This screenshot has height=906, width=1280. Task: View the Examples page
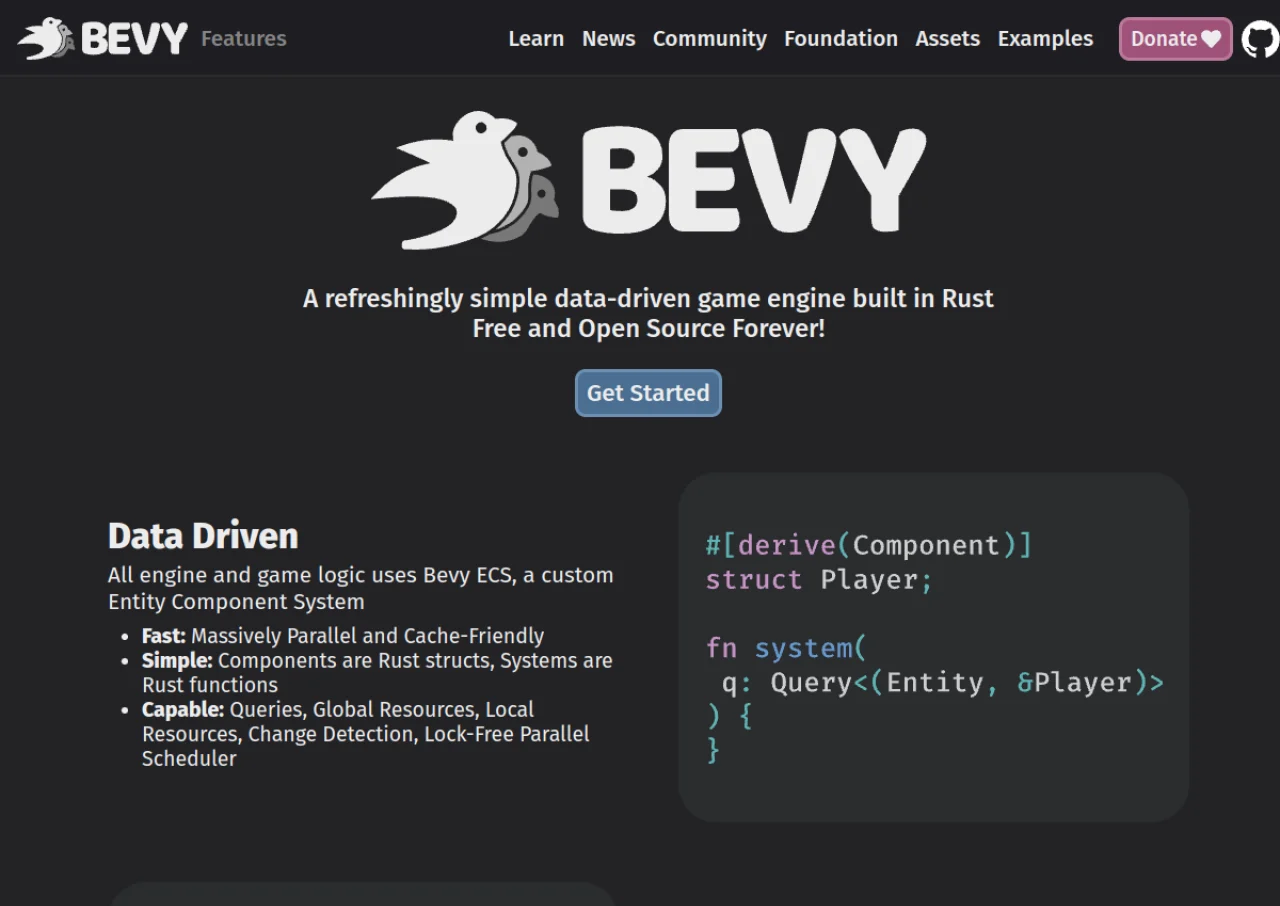[1045, 39]
